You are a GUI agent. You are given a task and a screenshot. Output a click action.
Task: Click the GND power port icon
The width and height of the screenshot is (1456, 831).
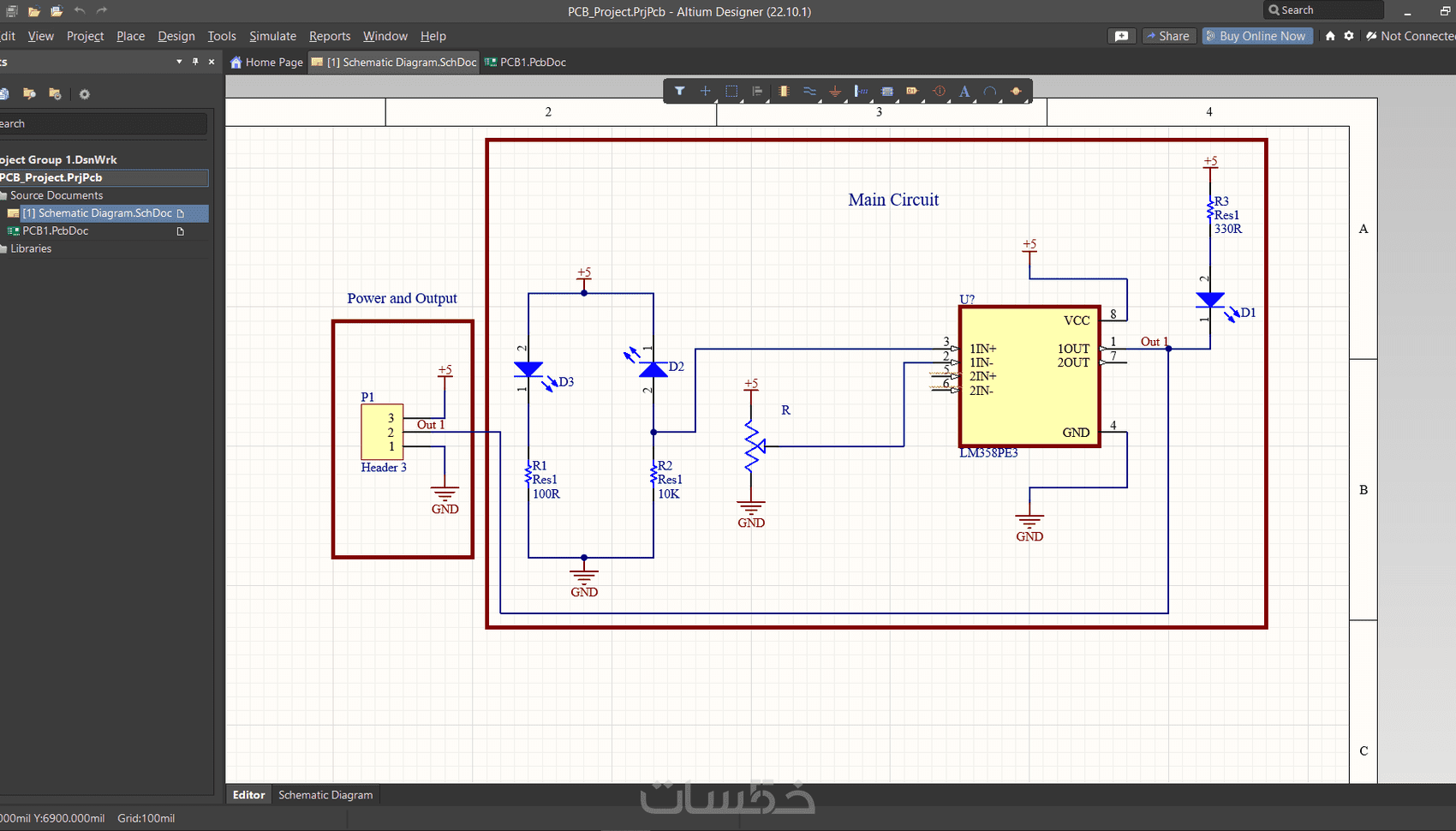[x=835, y=91]
